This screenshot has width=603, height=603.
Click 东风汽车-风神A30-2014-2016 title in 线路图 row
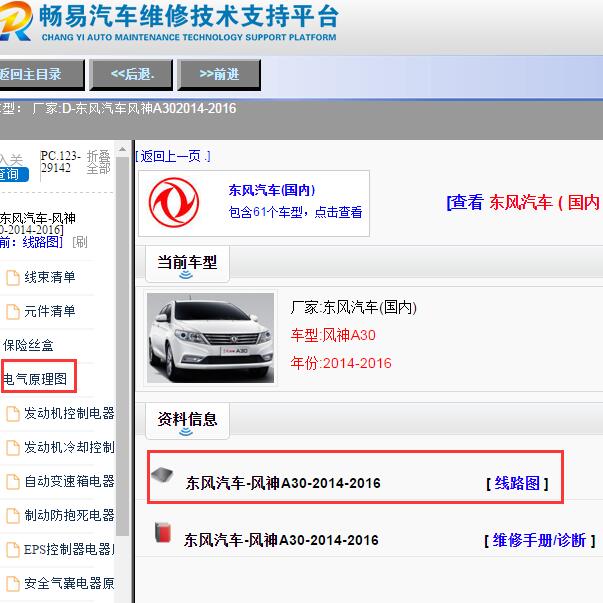(283, 483)
